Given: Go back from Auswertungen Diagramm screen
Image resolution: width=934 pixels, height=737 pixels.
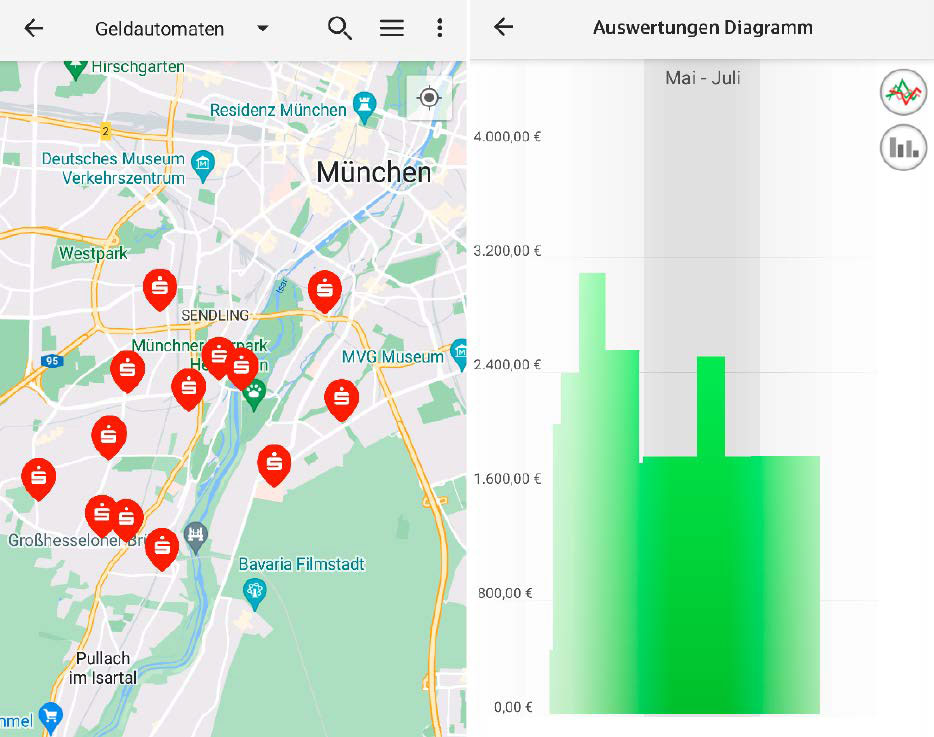Looking at the screenshot, I should coord(504,27).
